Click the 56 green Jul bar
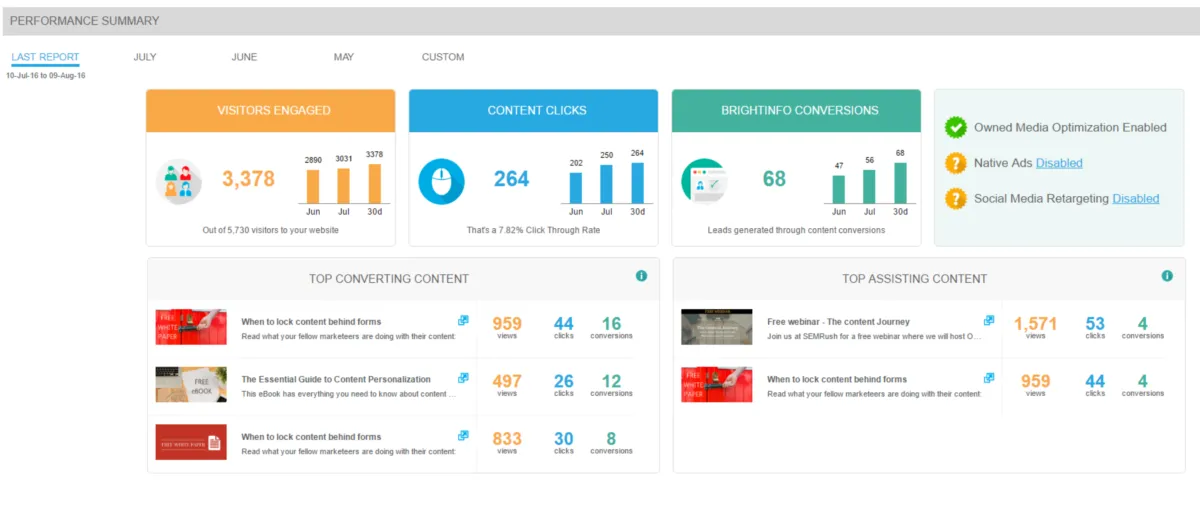 pos(869,187)
